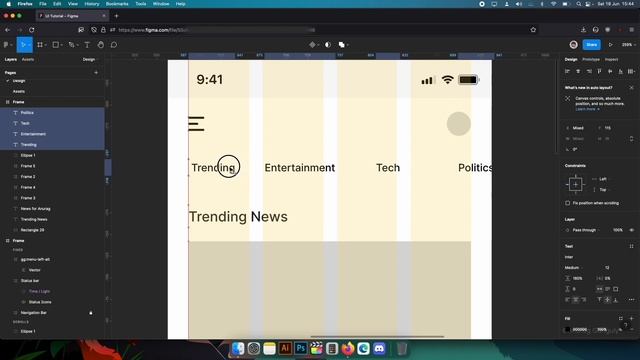Set text vertical align middle
Screen dimensions: 640x360
click(607, 300)
